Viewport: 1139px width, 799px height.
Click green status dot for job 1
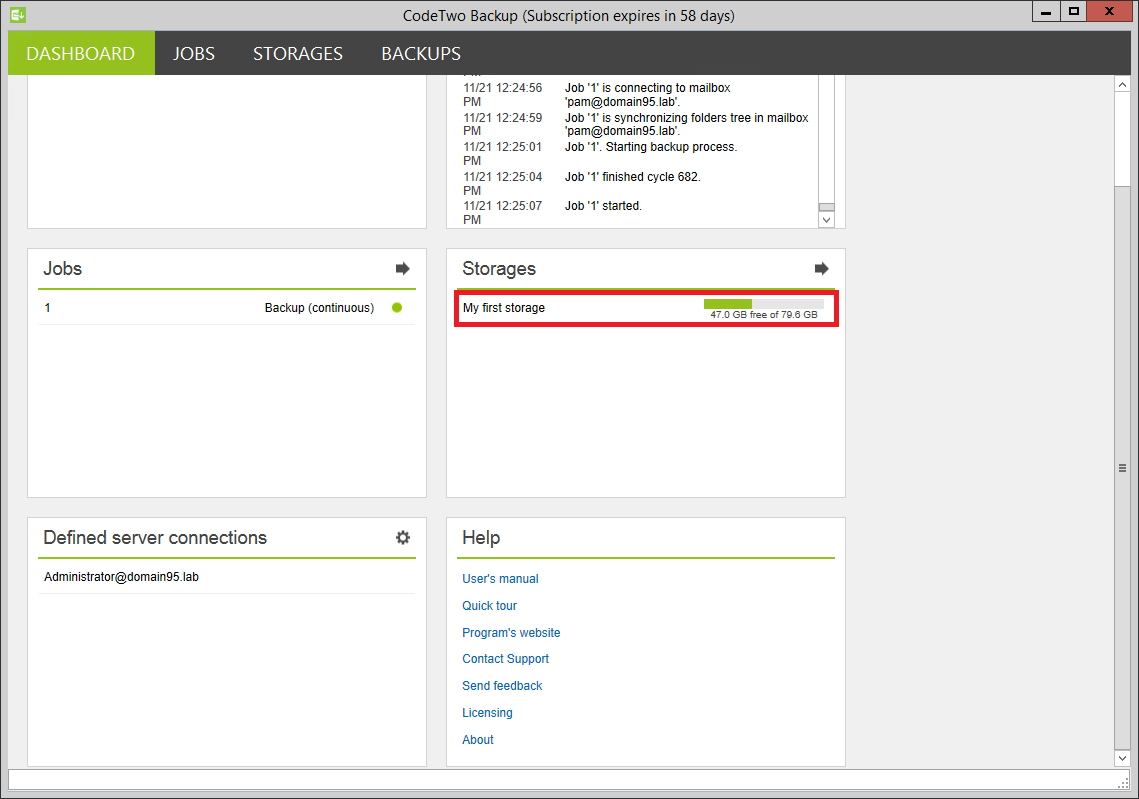tap(397, 308)
